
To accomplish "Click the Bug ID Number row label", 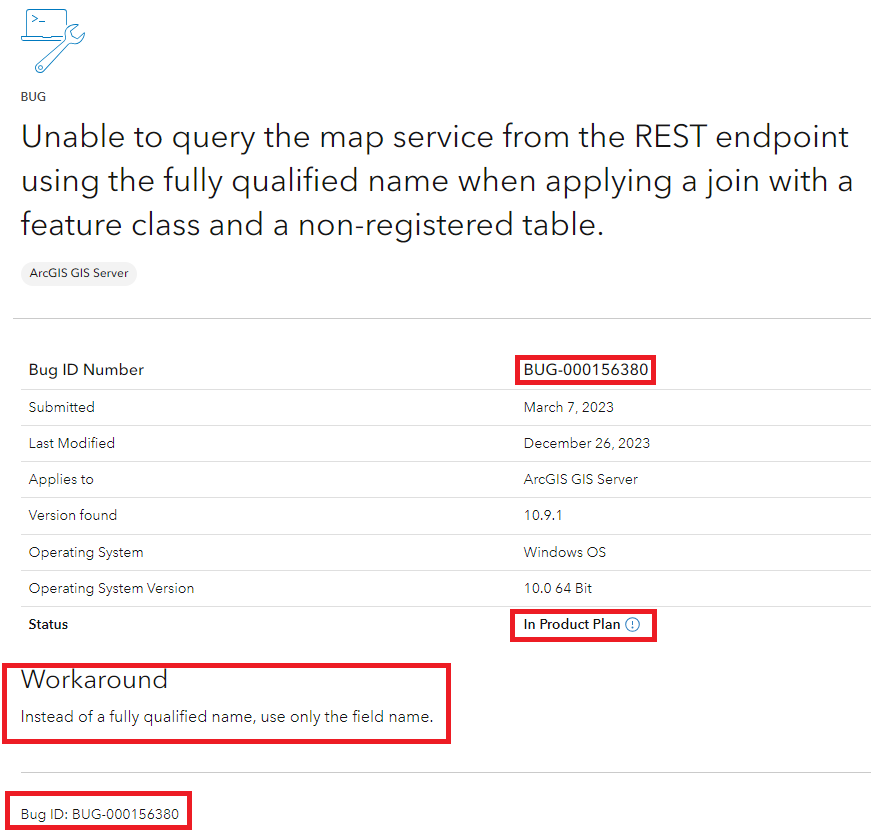I will point(86,370).
